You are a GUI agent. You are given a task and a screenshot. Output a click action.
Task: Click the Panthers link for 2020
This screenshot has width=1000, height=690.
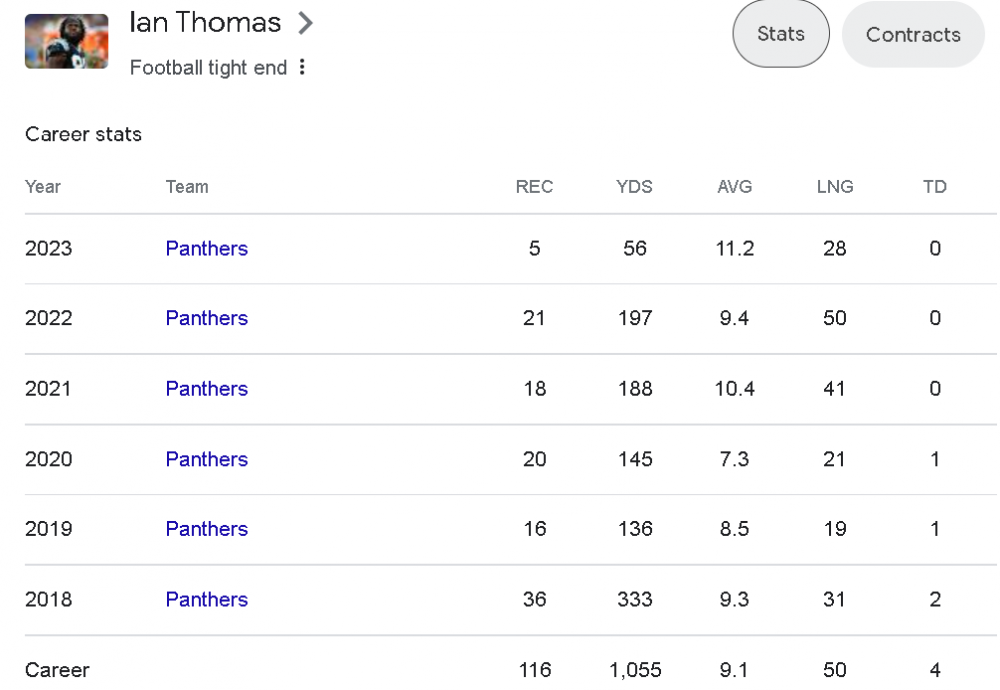coord(207,459)
